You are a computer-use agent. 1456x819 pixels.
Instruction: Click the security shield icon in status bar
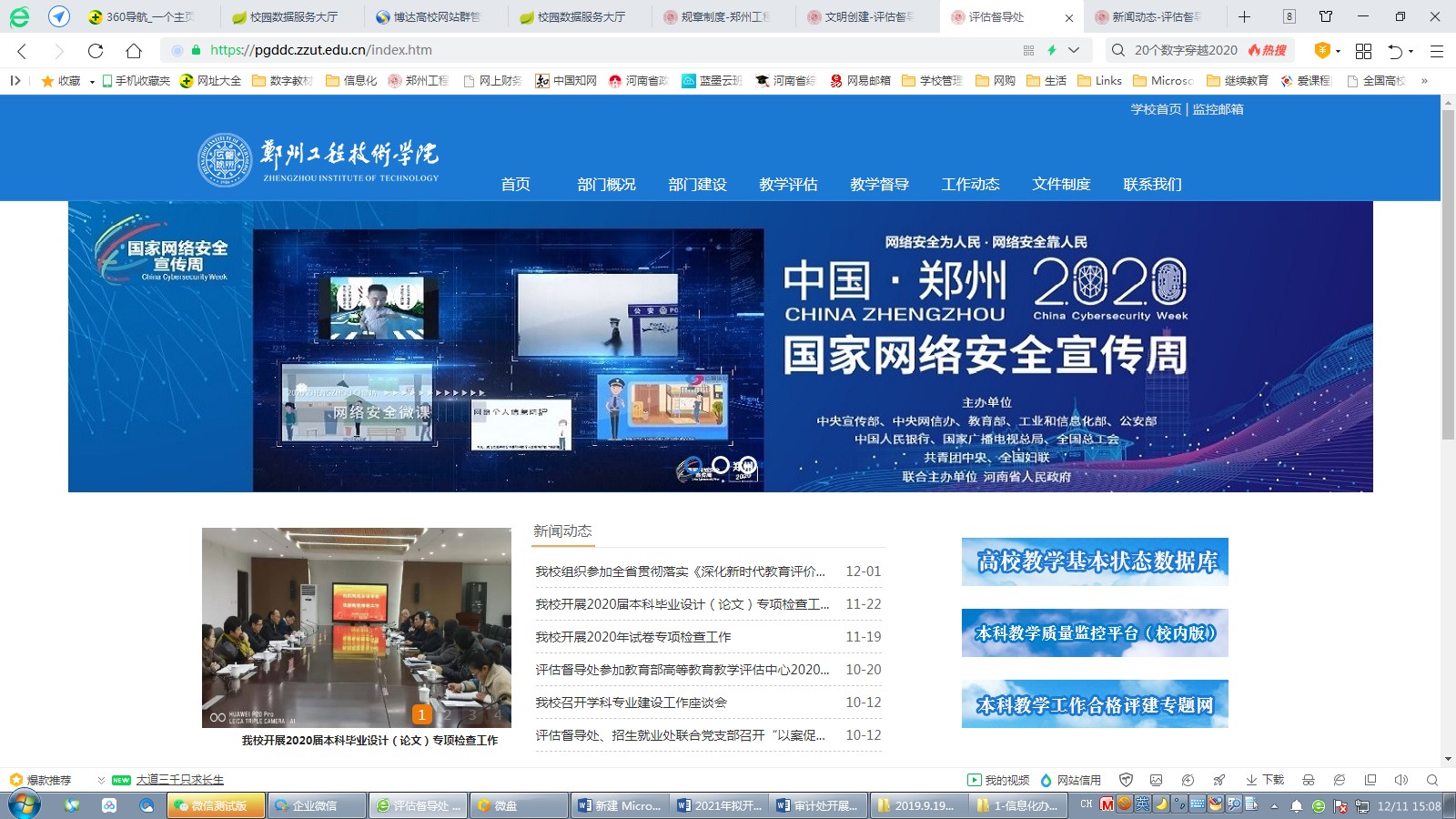[x=1127, y=780]
